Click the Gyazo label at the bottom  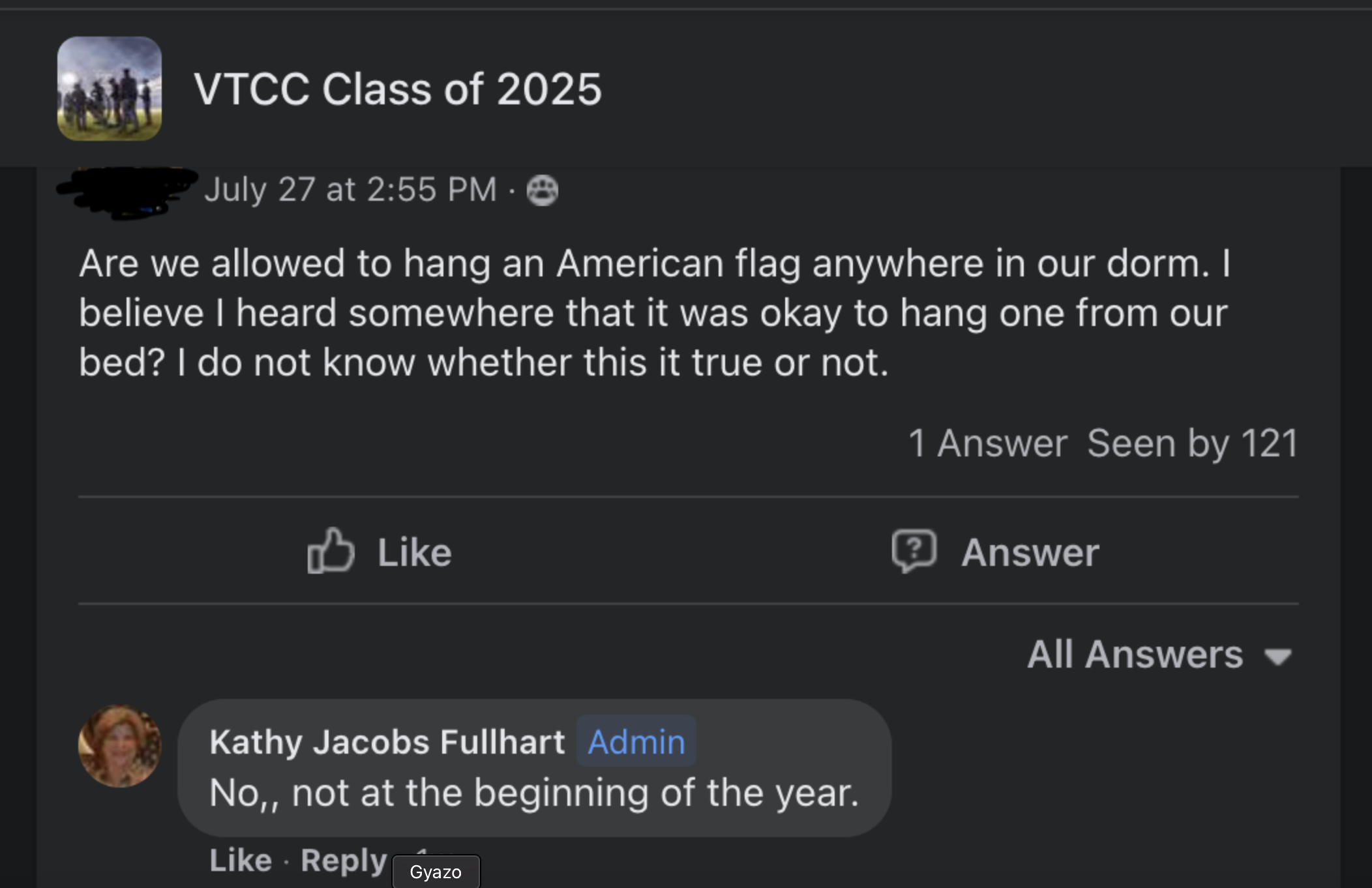tap(436, 872)
